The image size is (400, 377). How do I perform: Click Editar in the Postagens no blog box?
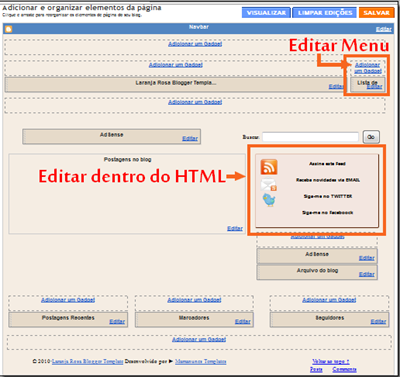tap(235, 228)
